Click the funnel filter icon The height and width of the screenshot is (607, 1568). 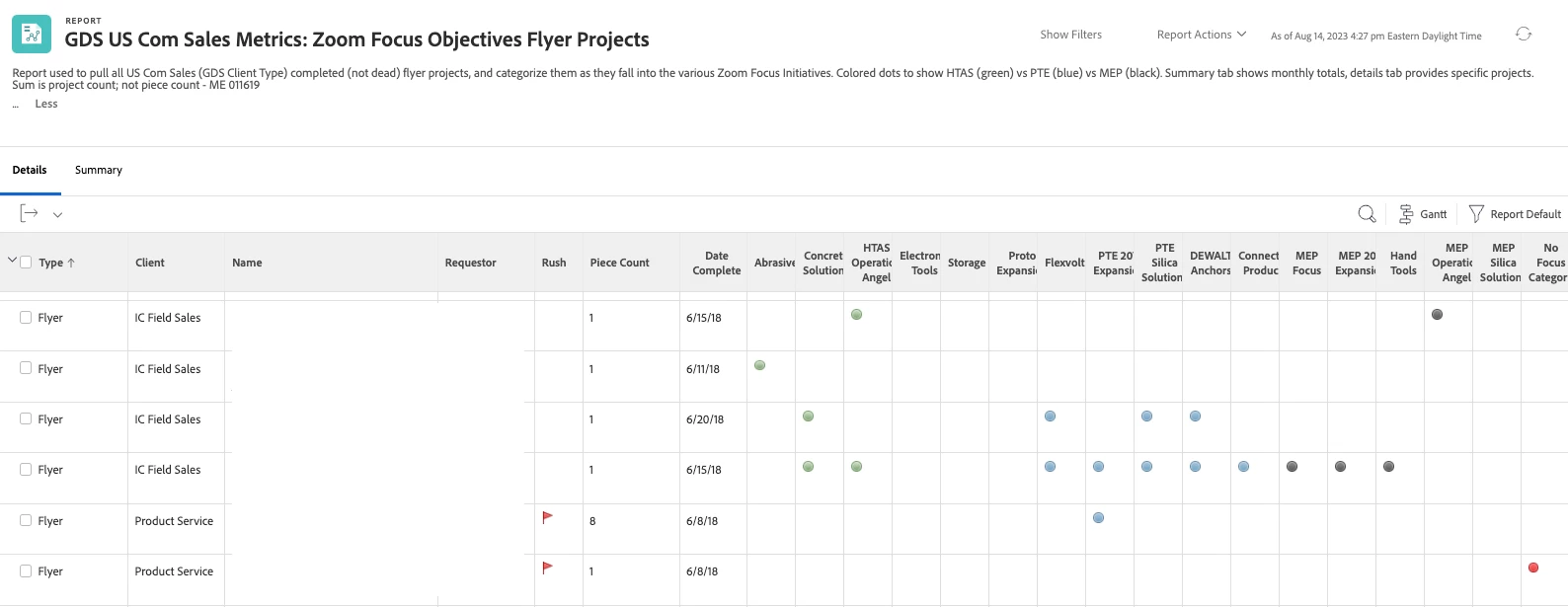point(1476,214)
